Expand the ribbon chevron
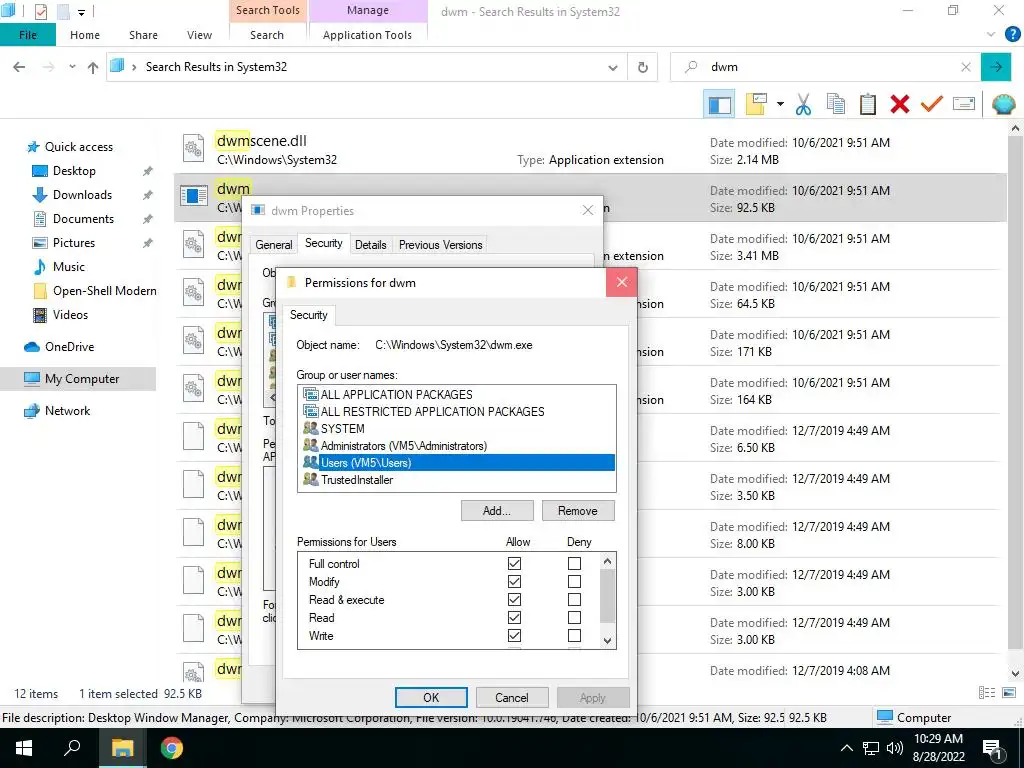This screenshot has height=768, width=1024. [x=991, y=35]
